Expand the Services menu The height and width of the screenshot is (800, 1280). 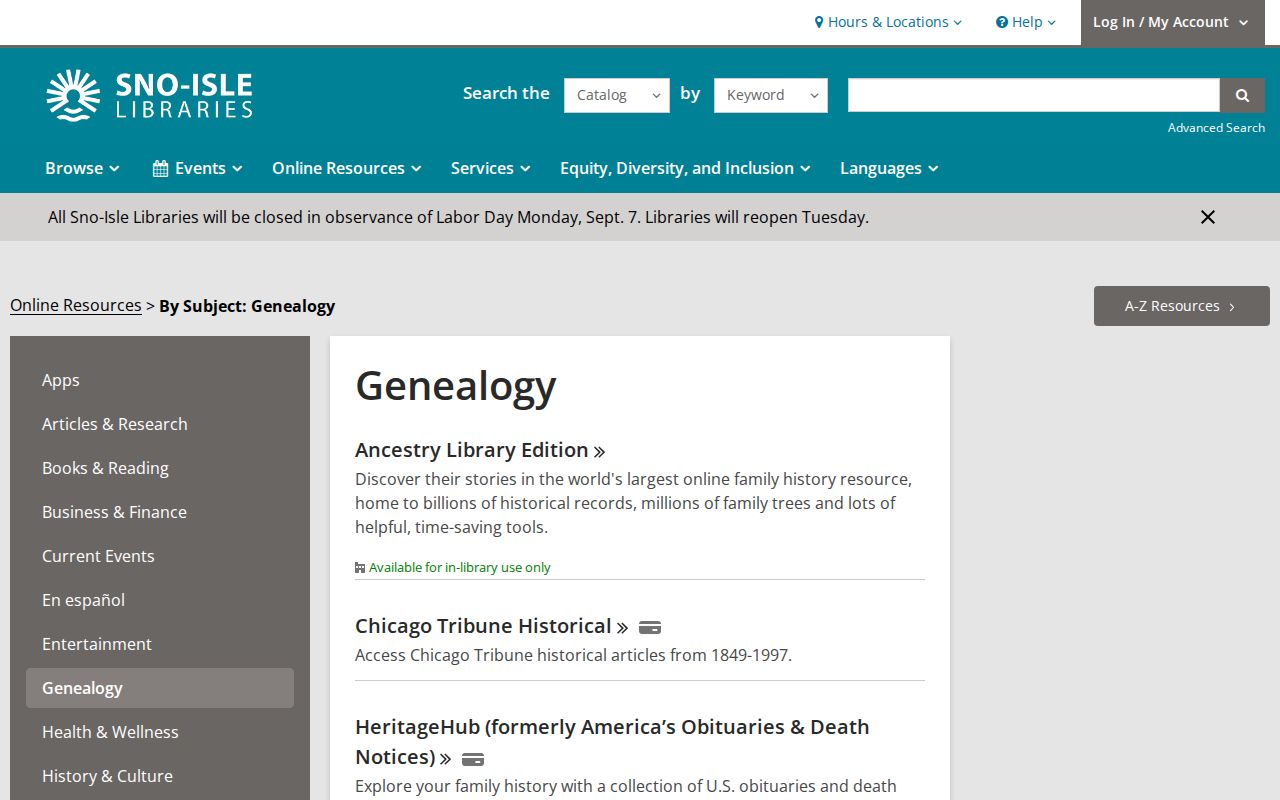pos(491,168)
